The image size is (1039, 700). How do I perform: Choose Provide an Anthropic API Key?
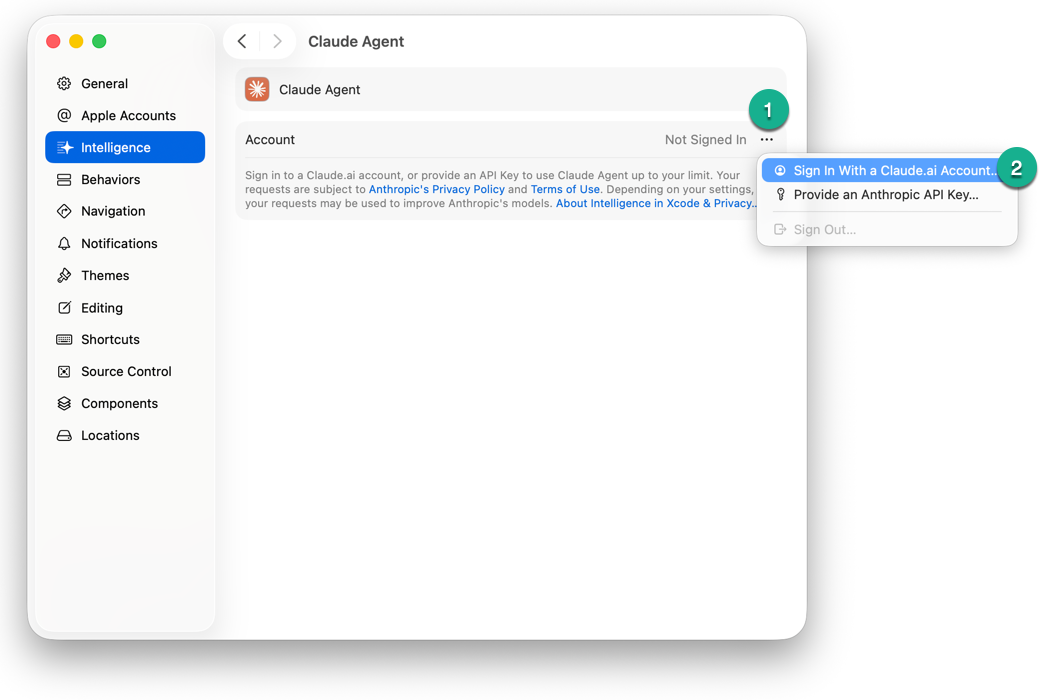885,195
